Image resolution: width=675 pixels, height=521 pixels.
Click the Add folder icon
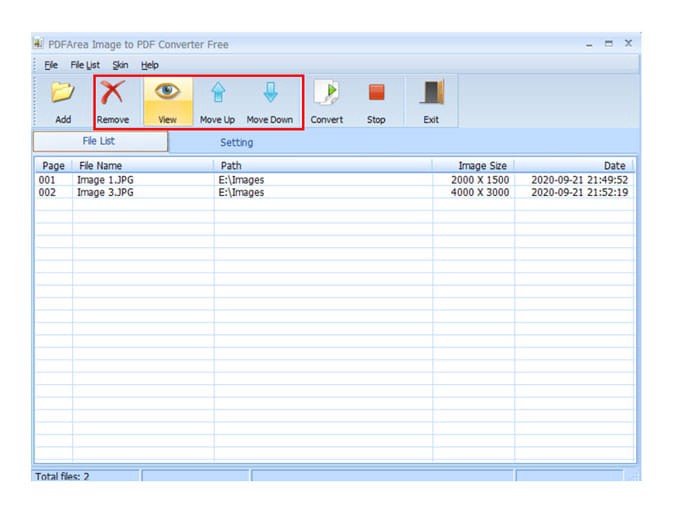(x=63, y=94)
